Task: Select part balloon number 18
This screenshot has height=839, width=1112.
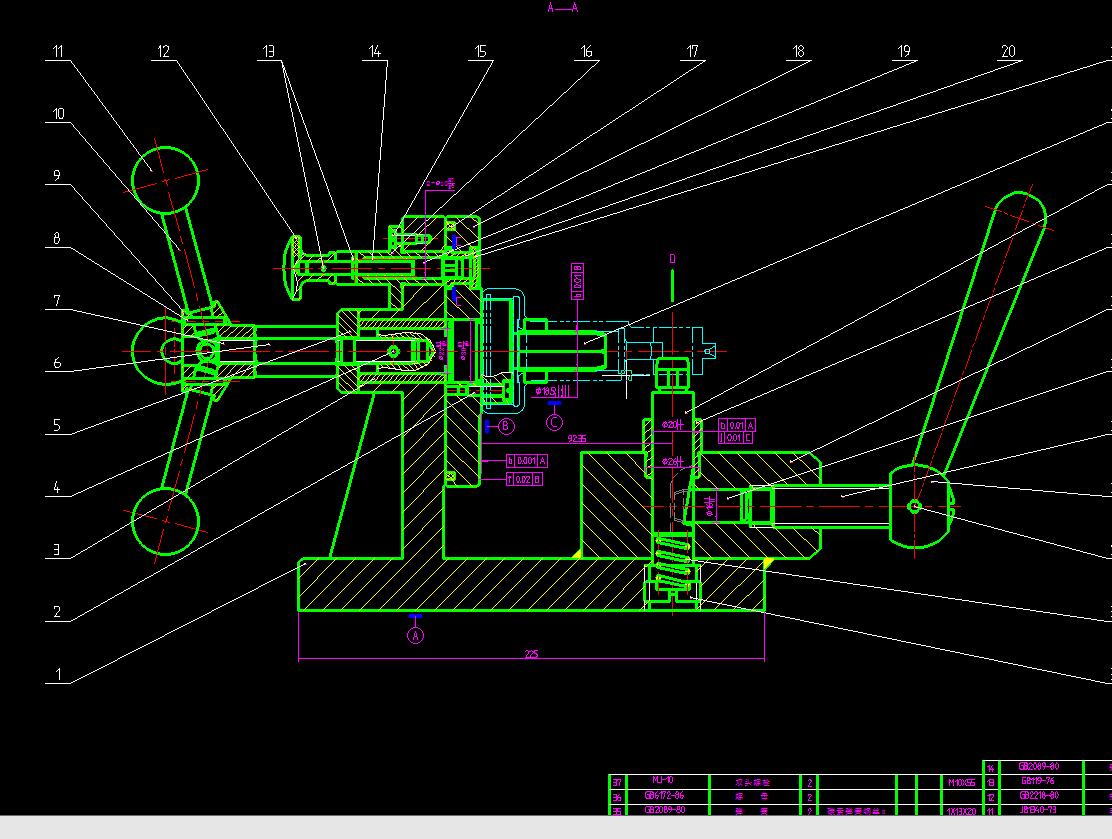Action: tap(799, 51)
